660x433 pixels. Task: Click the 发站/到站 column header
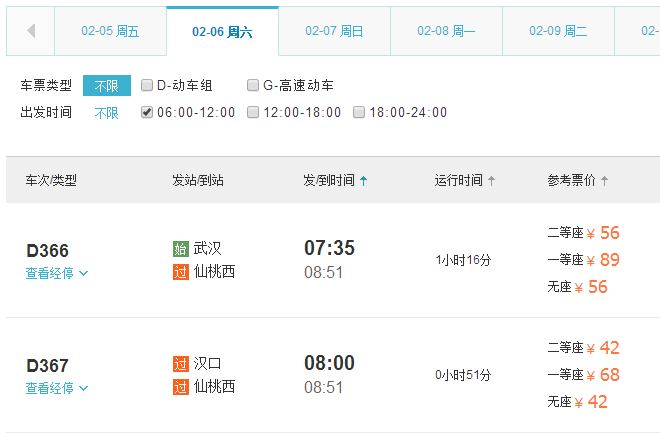(198, 181)
